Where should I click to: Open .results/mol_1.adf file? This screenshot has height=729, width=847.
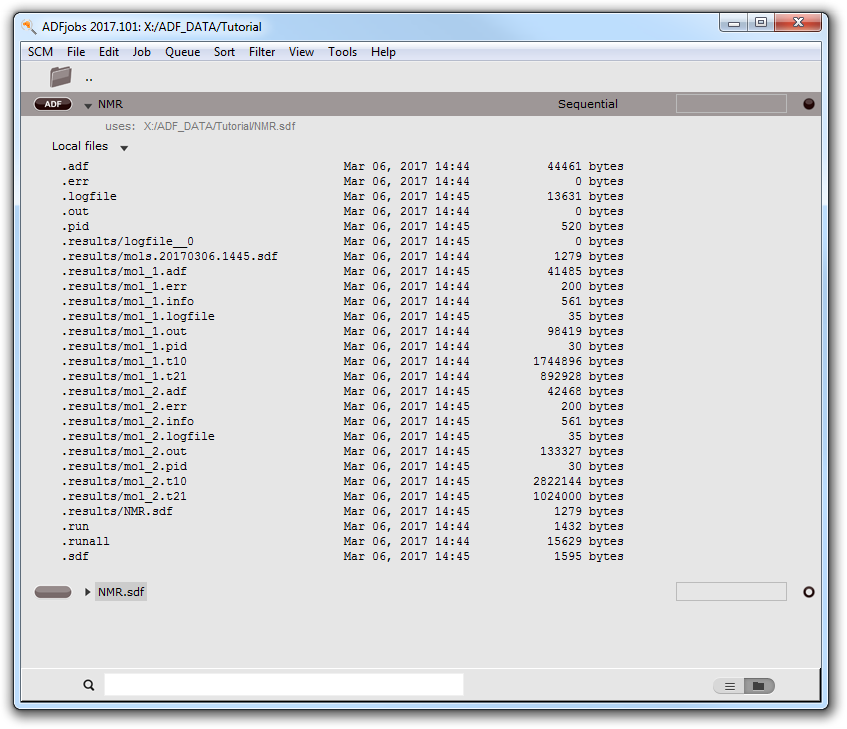click(124, 272)
